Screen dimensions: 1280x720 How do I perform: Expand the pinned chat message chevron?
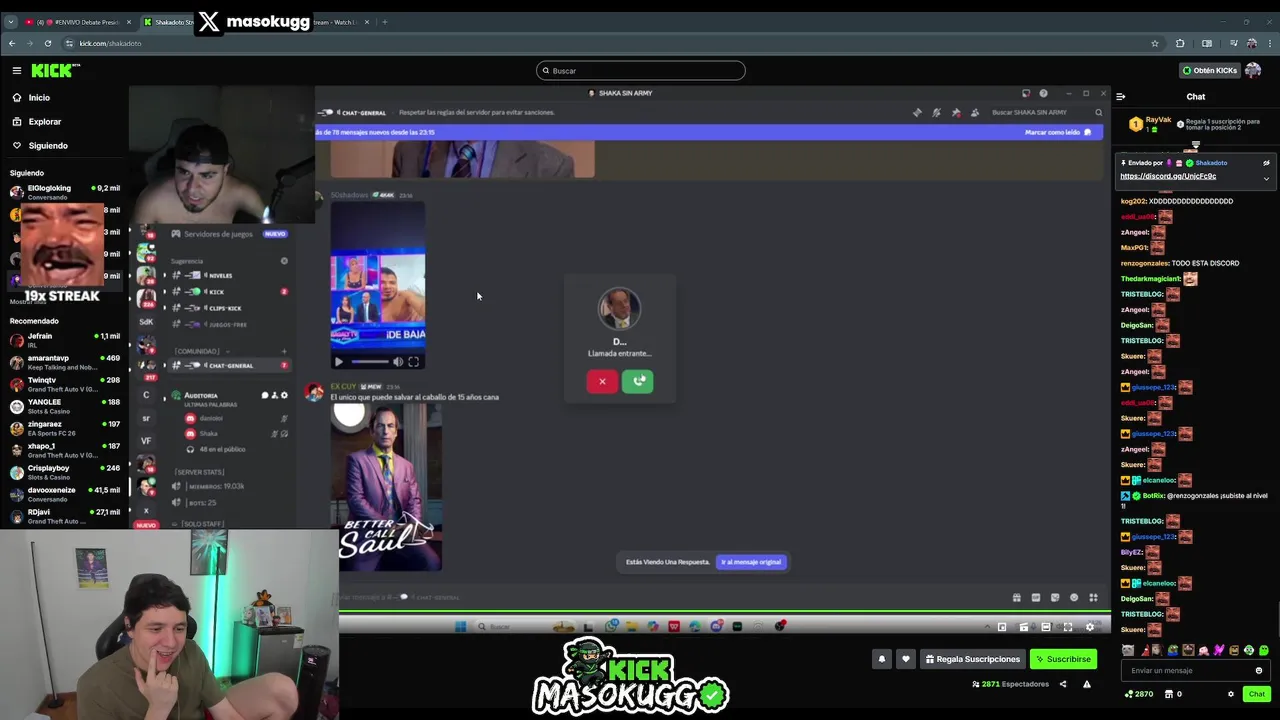1266,179
